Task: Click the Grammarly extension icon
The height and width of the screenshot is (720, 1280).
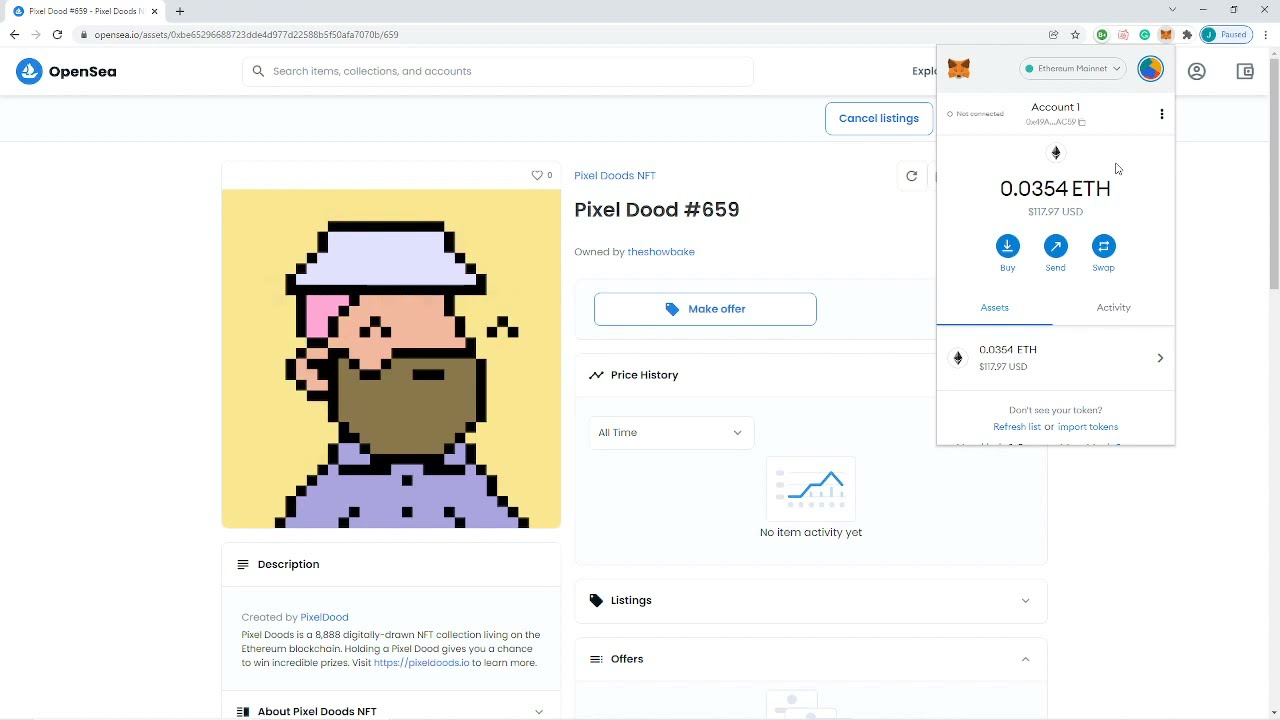Action: click(1145, 34)
